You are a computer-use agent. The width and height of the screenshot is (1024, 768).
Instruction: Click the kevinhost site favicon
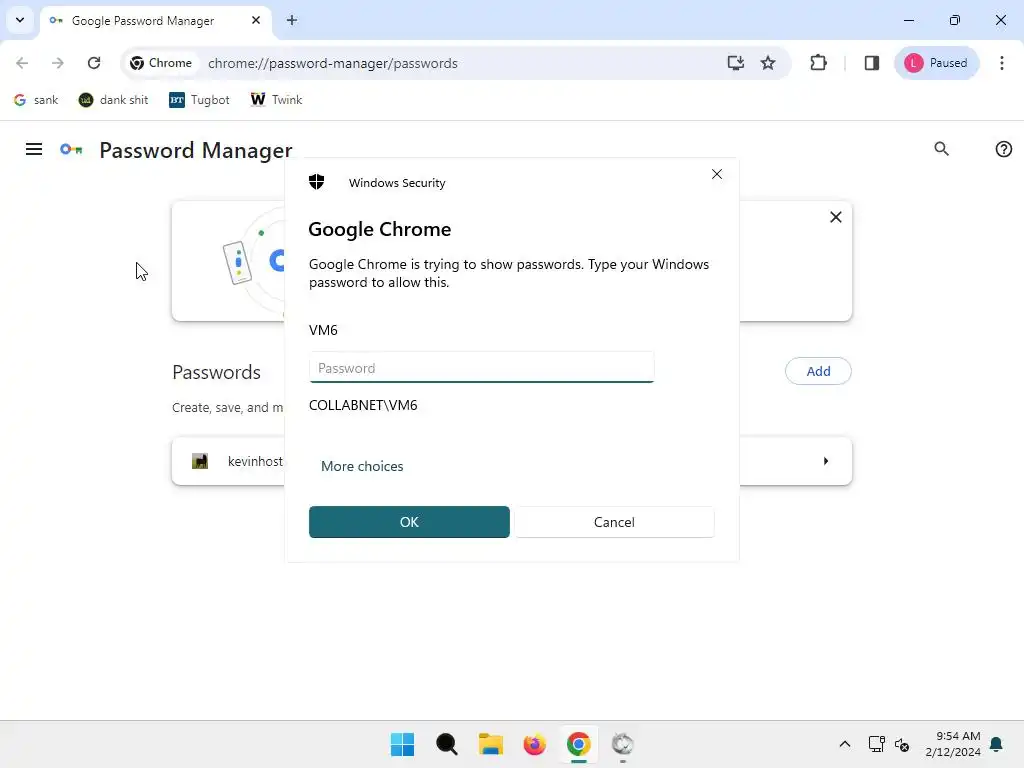pyautogui.click(x=200, y=461)
